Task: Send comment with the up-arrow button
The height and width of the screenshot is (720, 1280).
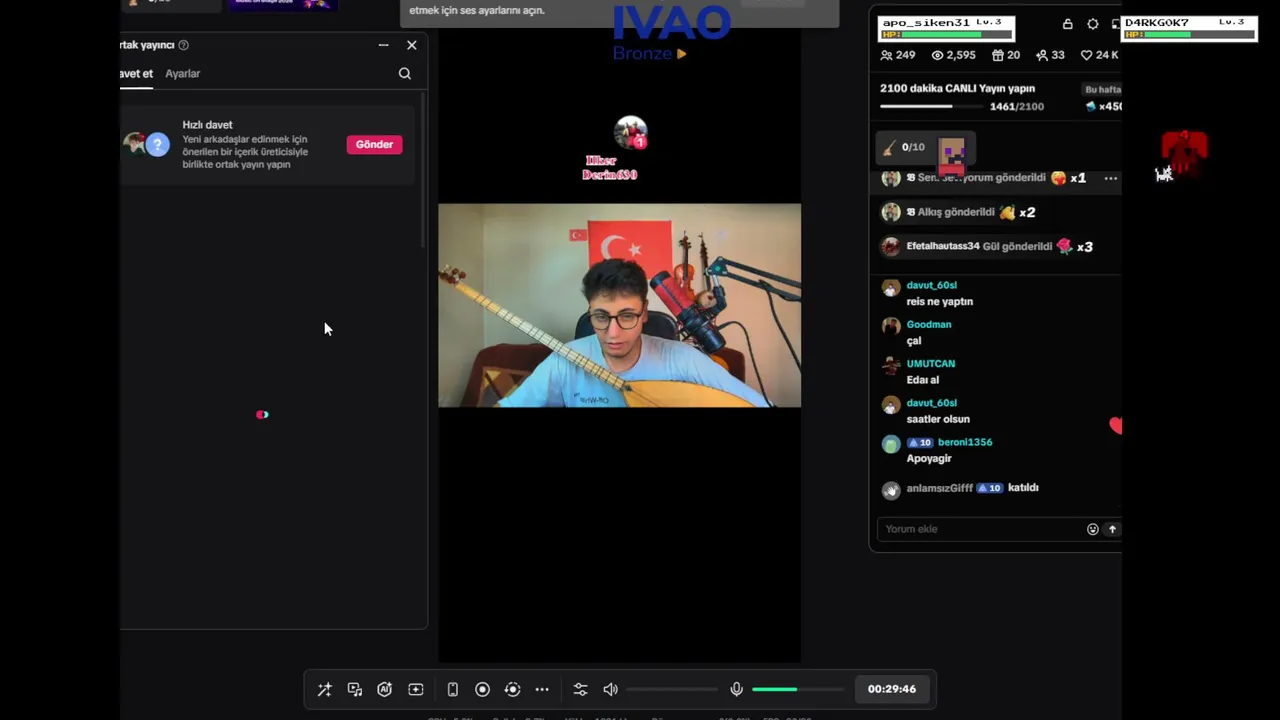Action: (1112, 529)
